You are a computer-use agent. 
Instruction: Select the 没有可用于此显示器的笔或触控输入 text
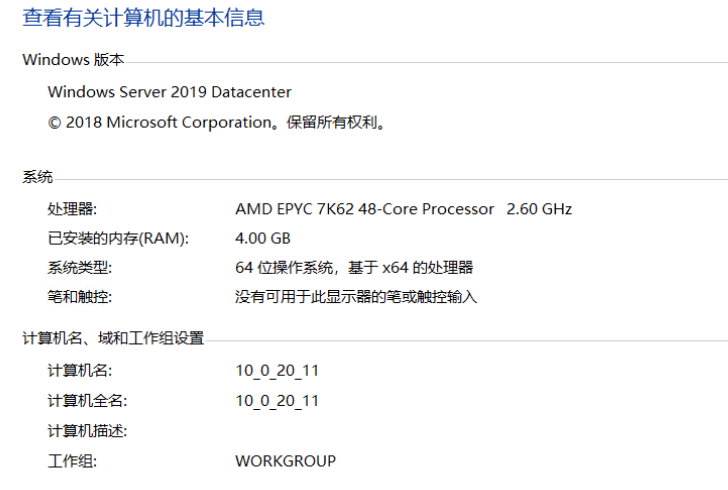356,297
